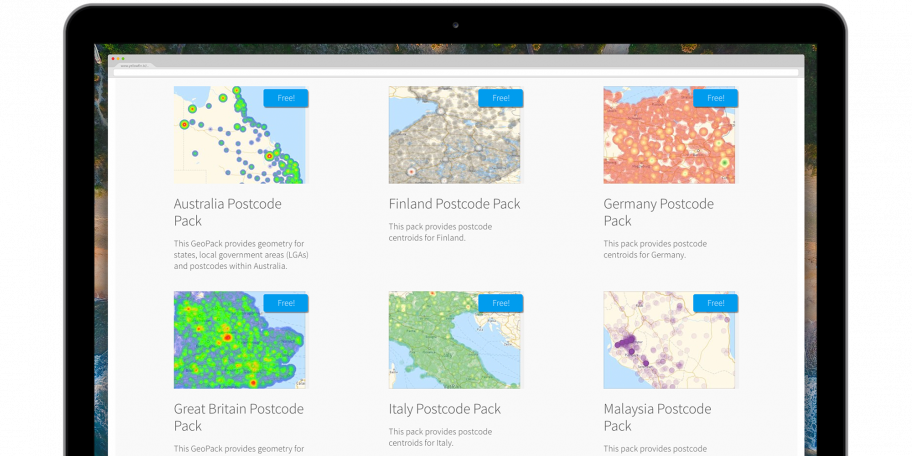The height and width of the screenshot is (456, 912).
Task: Click the Free! badge on Malaysia pack
Action: (x=715, y=303)
